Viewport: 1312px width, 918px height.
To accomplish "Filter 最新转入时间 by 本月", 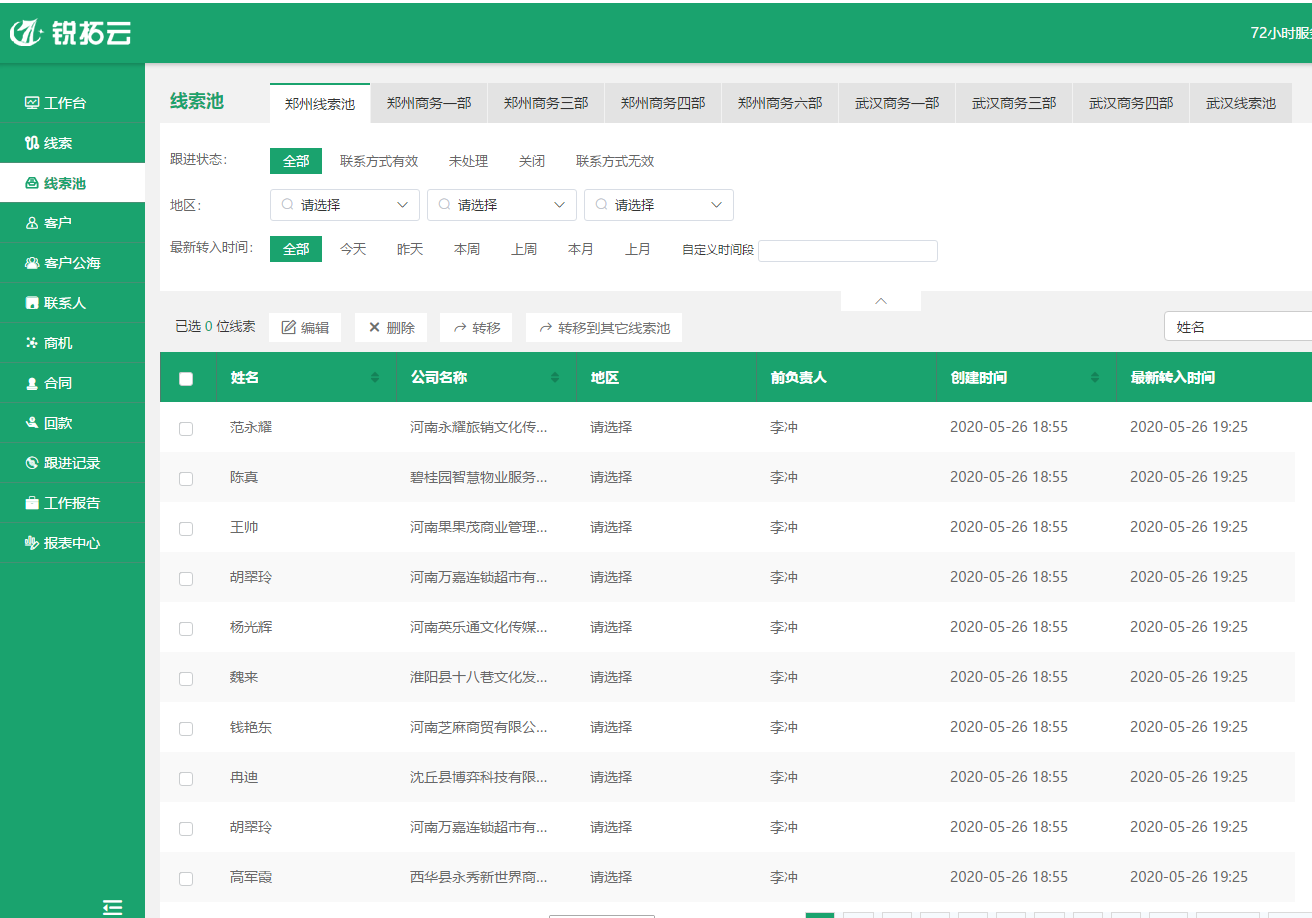I will pyautogui.click(x=581, y=249).
